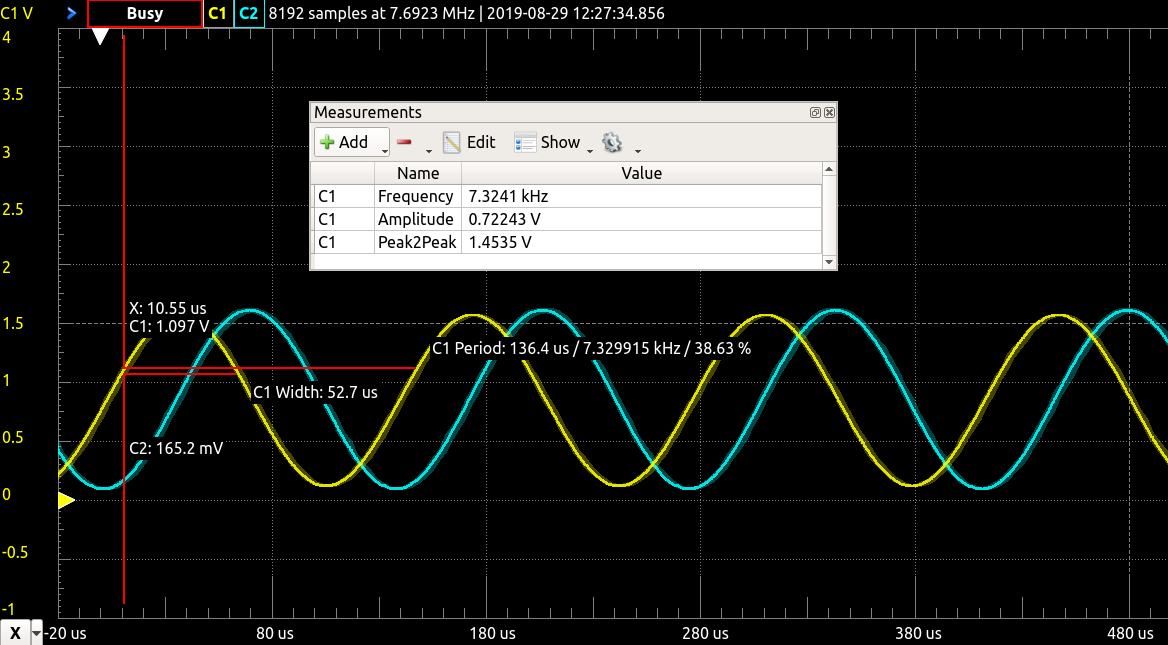The width and height of the screenshot is (1168, 645).
Task: Click the Name column header
Action: tap(417, 172)
